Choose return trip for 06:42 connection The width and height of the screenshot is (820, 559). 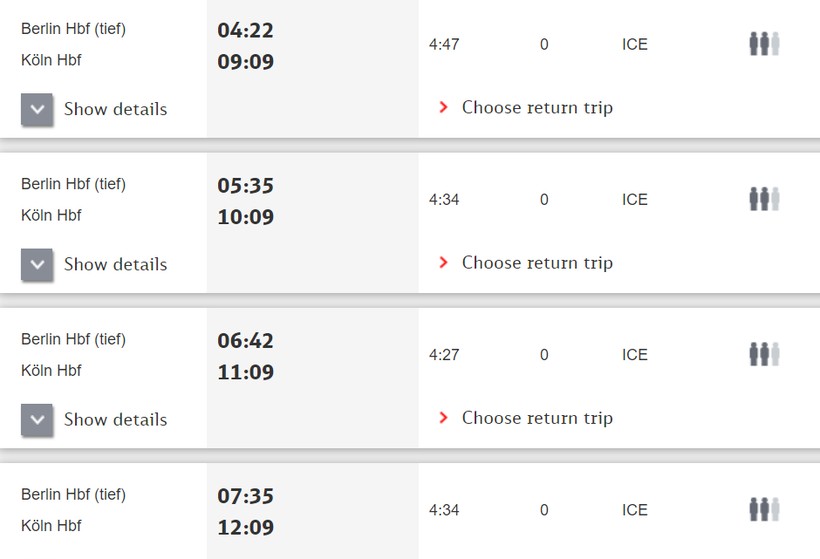(537, 417)
